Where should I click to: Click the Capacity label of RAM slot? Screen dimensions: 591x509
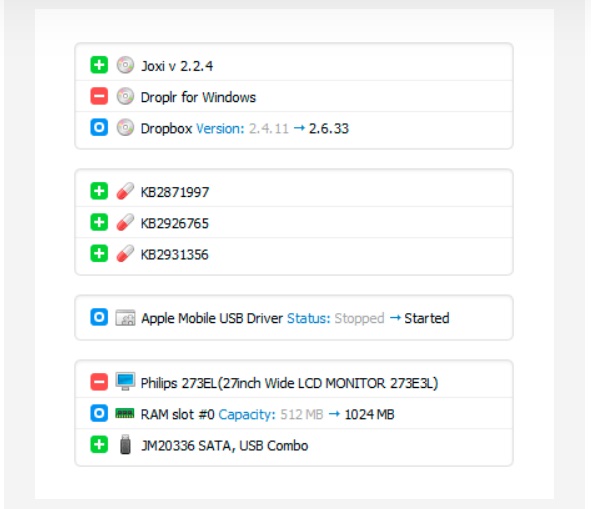point(247,414)
